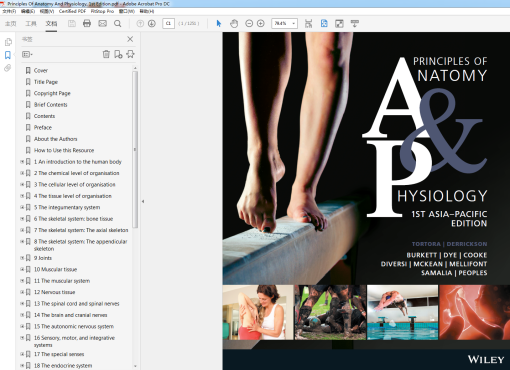The height and width of the screenshot is (370, 510).
Task: Open the Preface bookmark
Action: click(43, 127)
